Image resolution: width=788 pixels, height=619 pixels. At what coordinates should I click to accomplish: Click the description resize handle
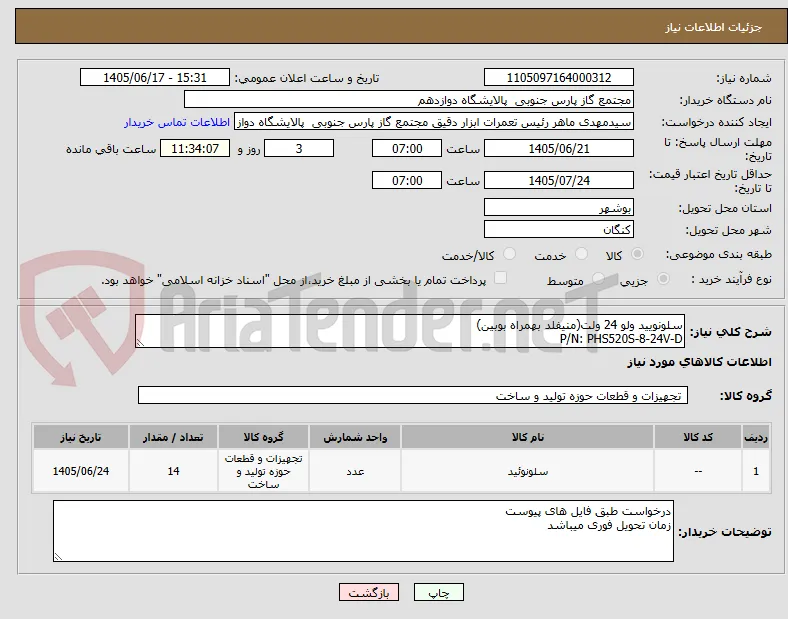point(140,343)
